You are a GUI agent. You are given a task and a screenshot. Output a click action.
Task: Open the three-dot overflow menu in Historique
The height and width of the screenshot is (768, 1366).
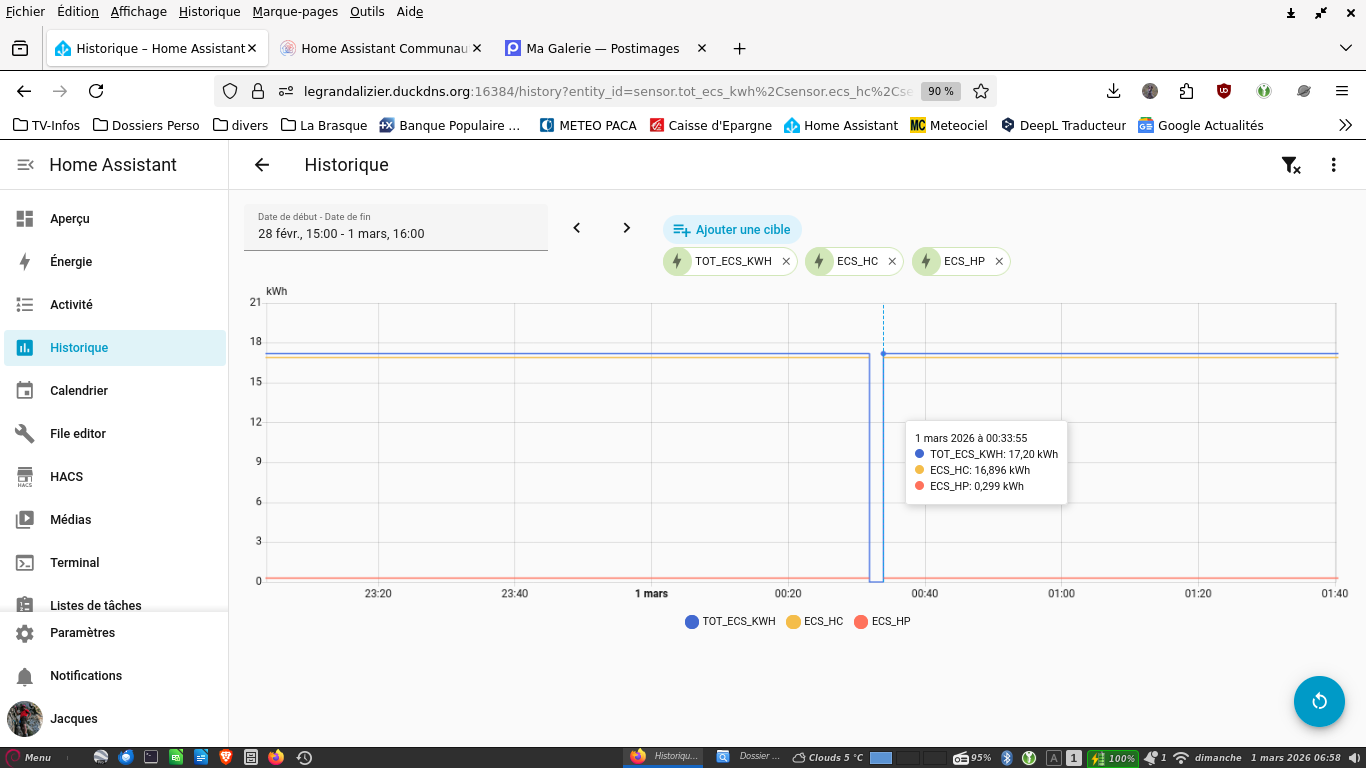1333,165
